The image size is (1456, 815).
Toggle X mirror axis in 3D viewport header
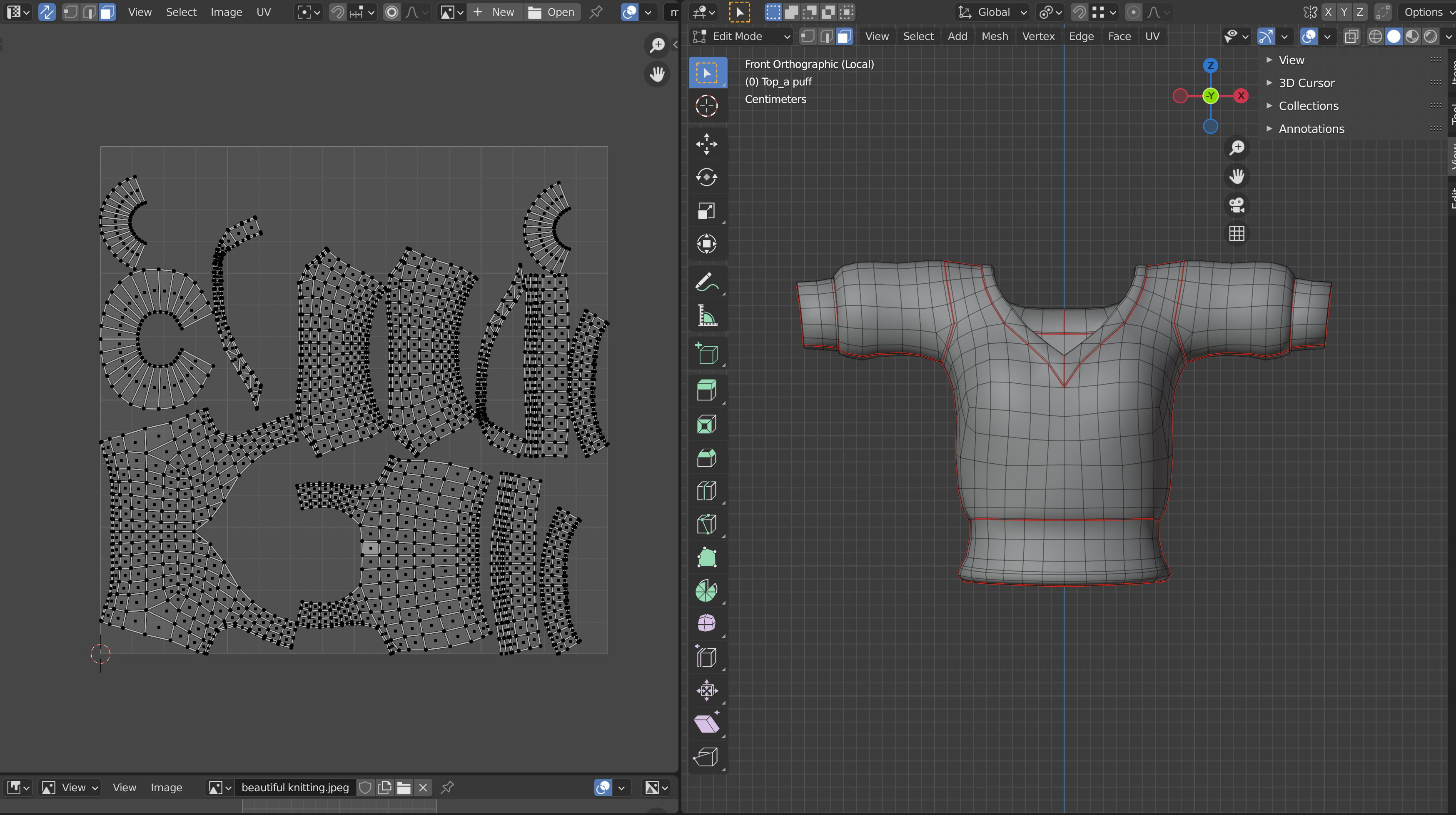(x=1328, y=12)
